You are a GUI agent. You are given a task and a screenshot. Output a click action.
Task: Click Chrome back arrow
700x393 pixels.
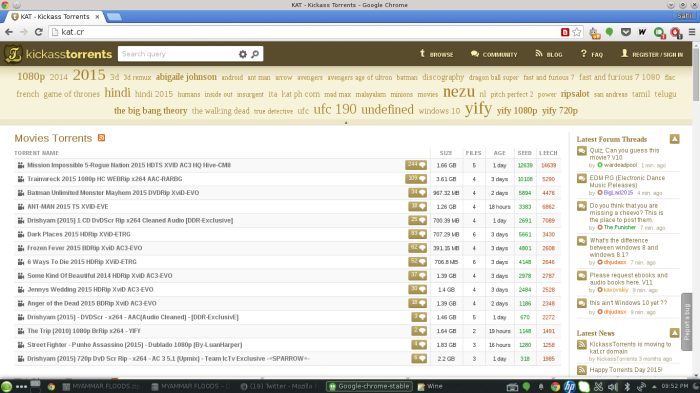[9, 32]
